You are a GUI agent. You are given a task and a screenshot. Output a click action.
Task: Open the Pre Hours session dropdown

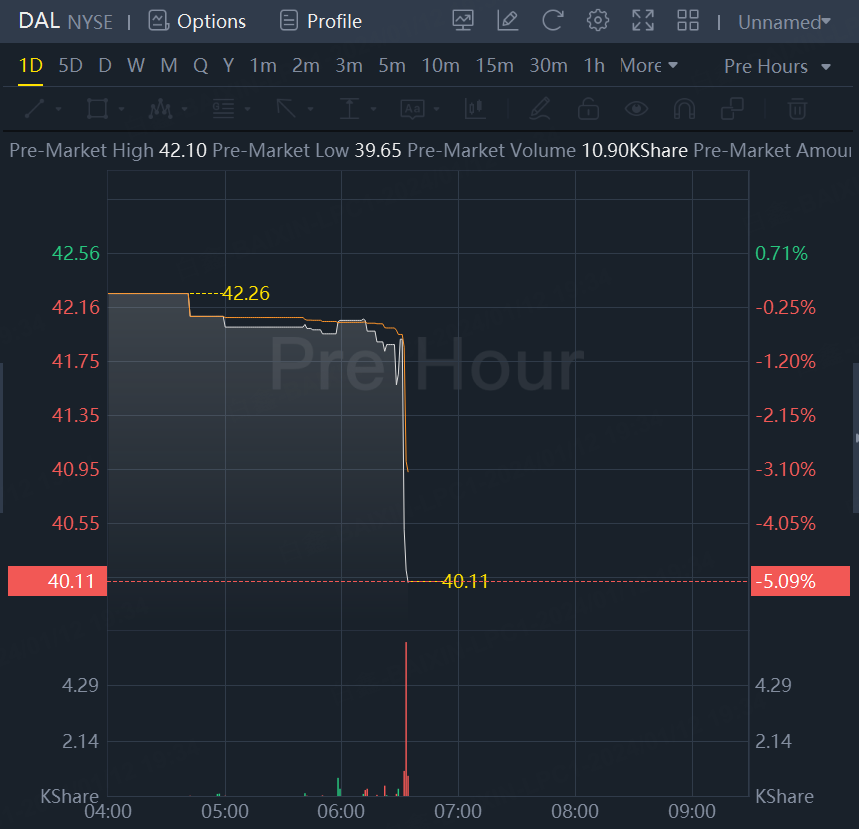(x=777, y=67)
